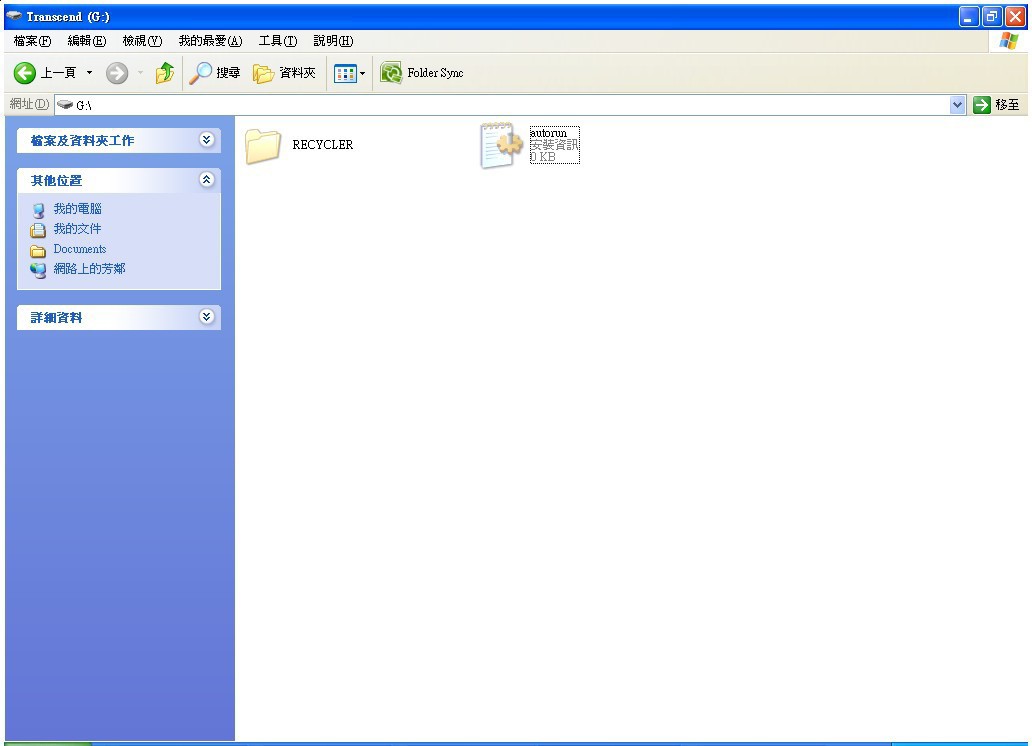Expand the address bar dropdown
This screenshot has height=746, width=1032.
tap(957, 105)
